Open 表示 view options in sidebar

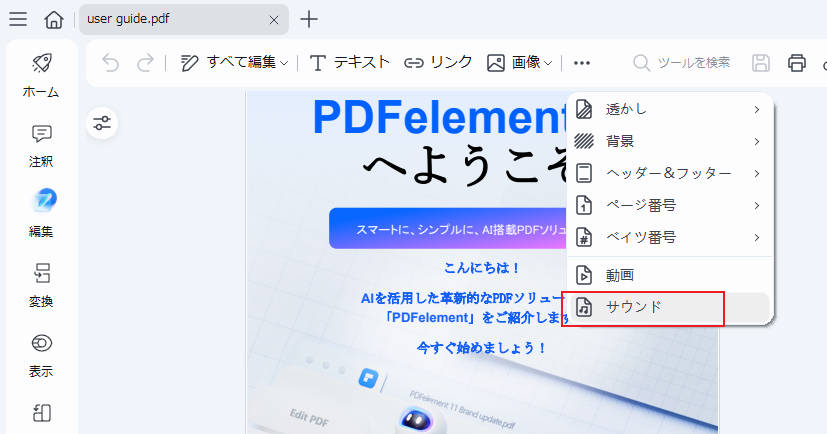coord(41,355)
